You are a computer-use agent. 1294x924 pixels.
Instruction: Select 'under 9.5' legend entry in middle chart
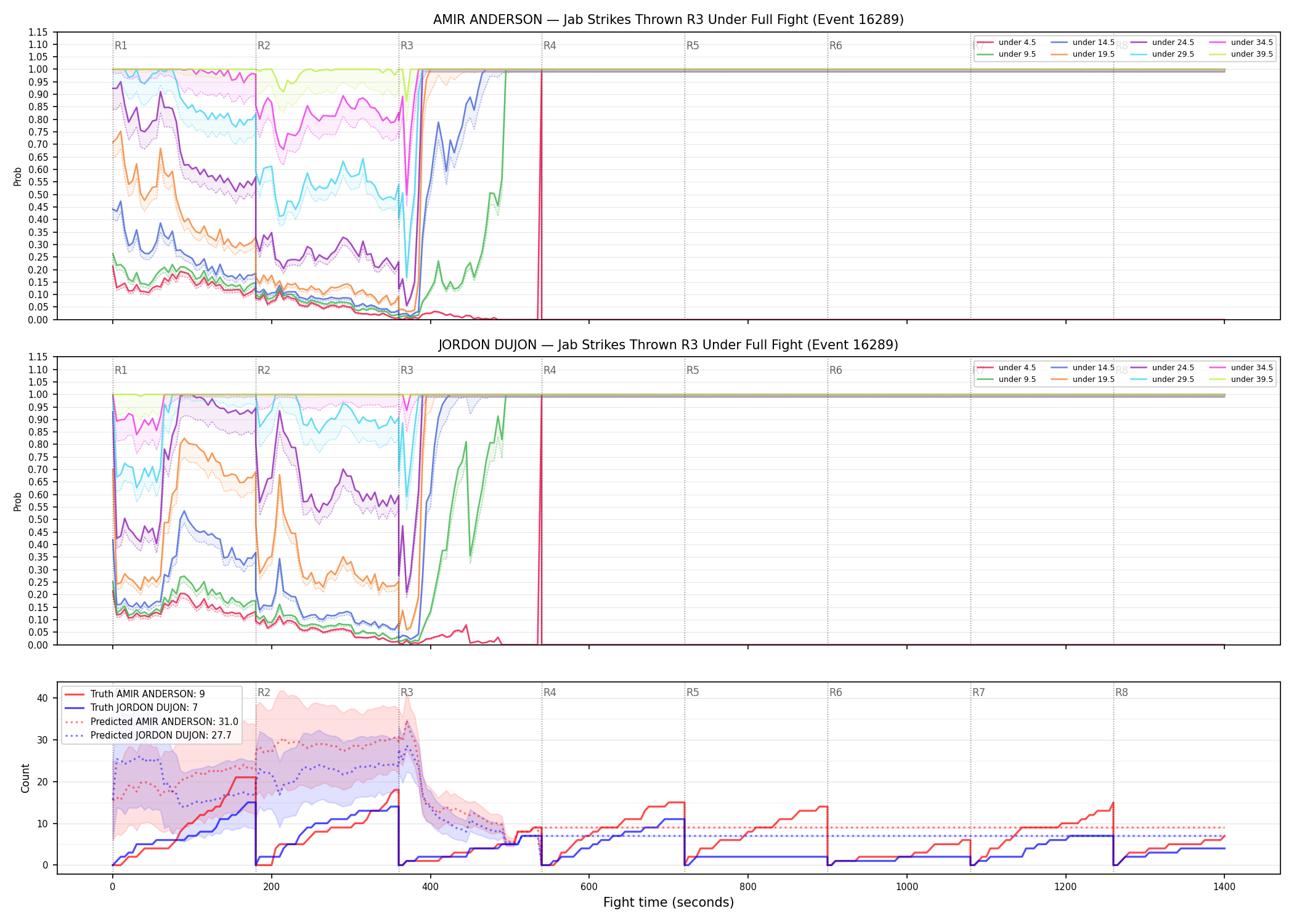tap(1006, 379)
